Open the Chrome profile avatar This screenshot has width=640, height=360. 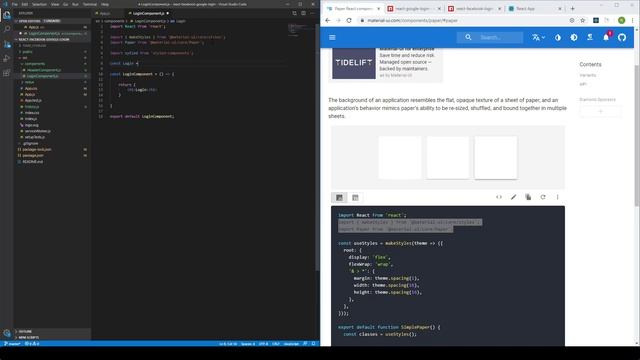point(622,20)
